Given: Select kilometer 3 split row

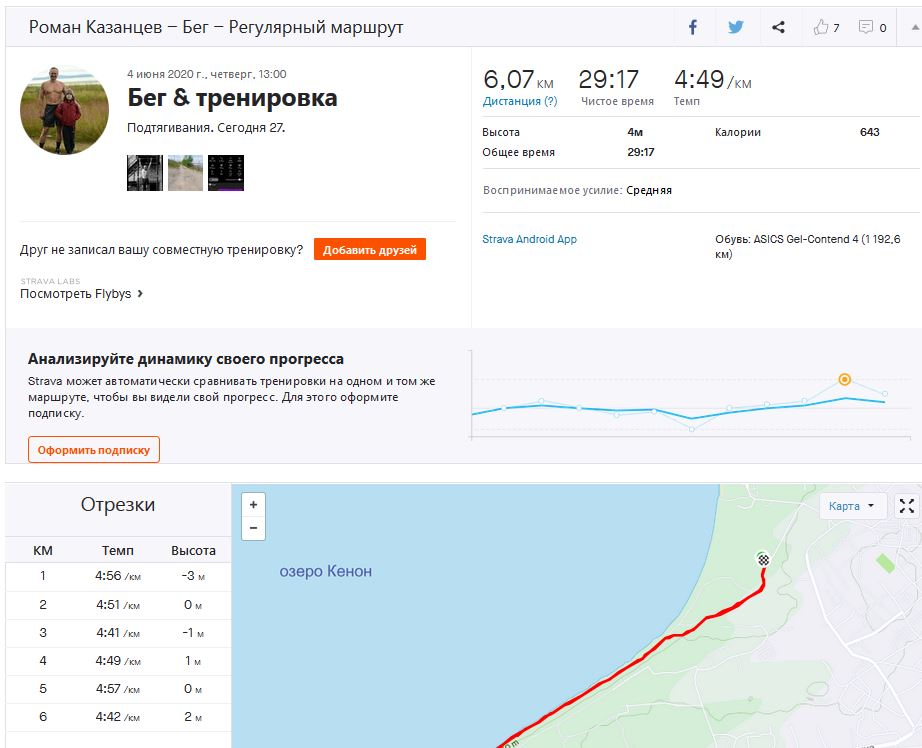Looking at the screenshot, I should tap(118, 633).
